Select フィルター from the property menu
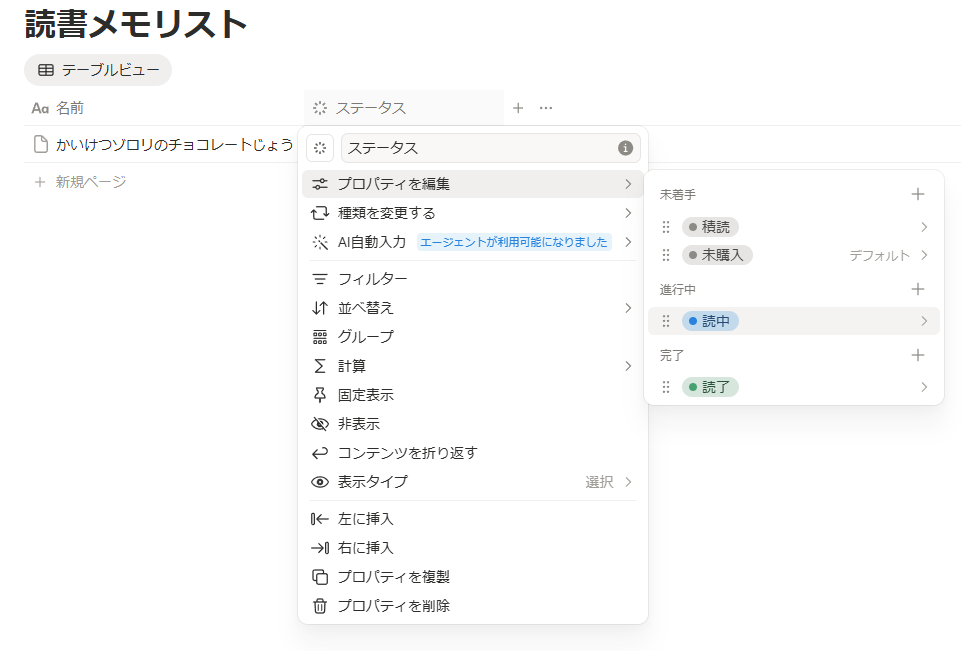 coord(372,279)
